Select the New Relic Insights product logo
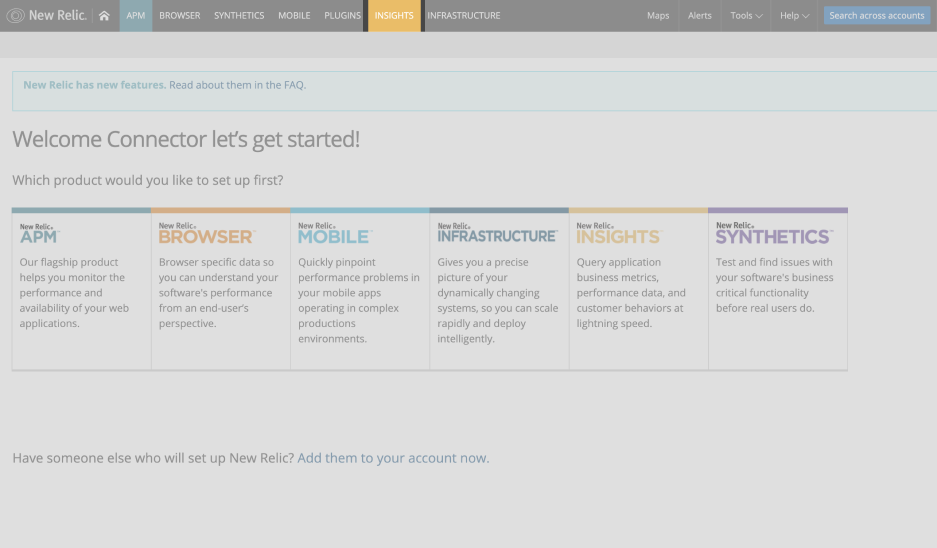 pos(618,234)
